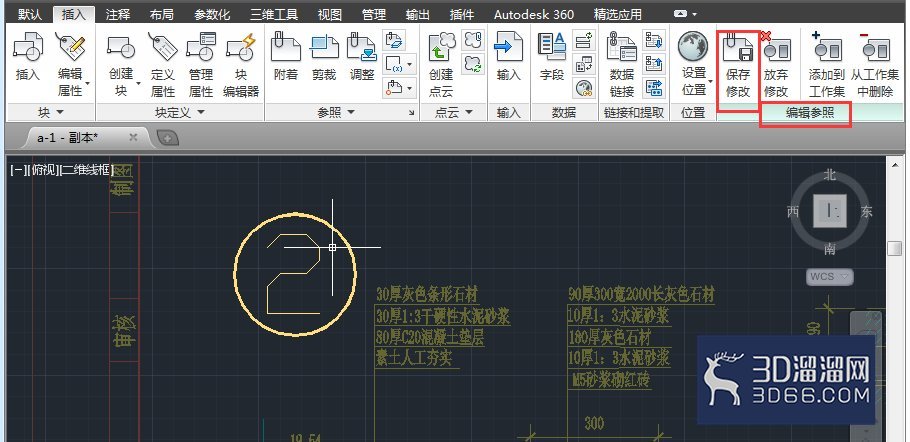Open the 编辑属性 dropdown arrow
The image size is (910, 442).
tap(88, 84)
